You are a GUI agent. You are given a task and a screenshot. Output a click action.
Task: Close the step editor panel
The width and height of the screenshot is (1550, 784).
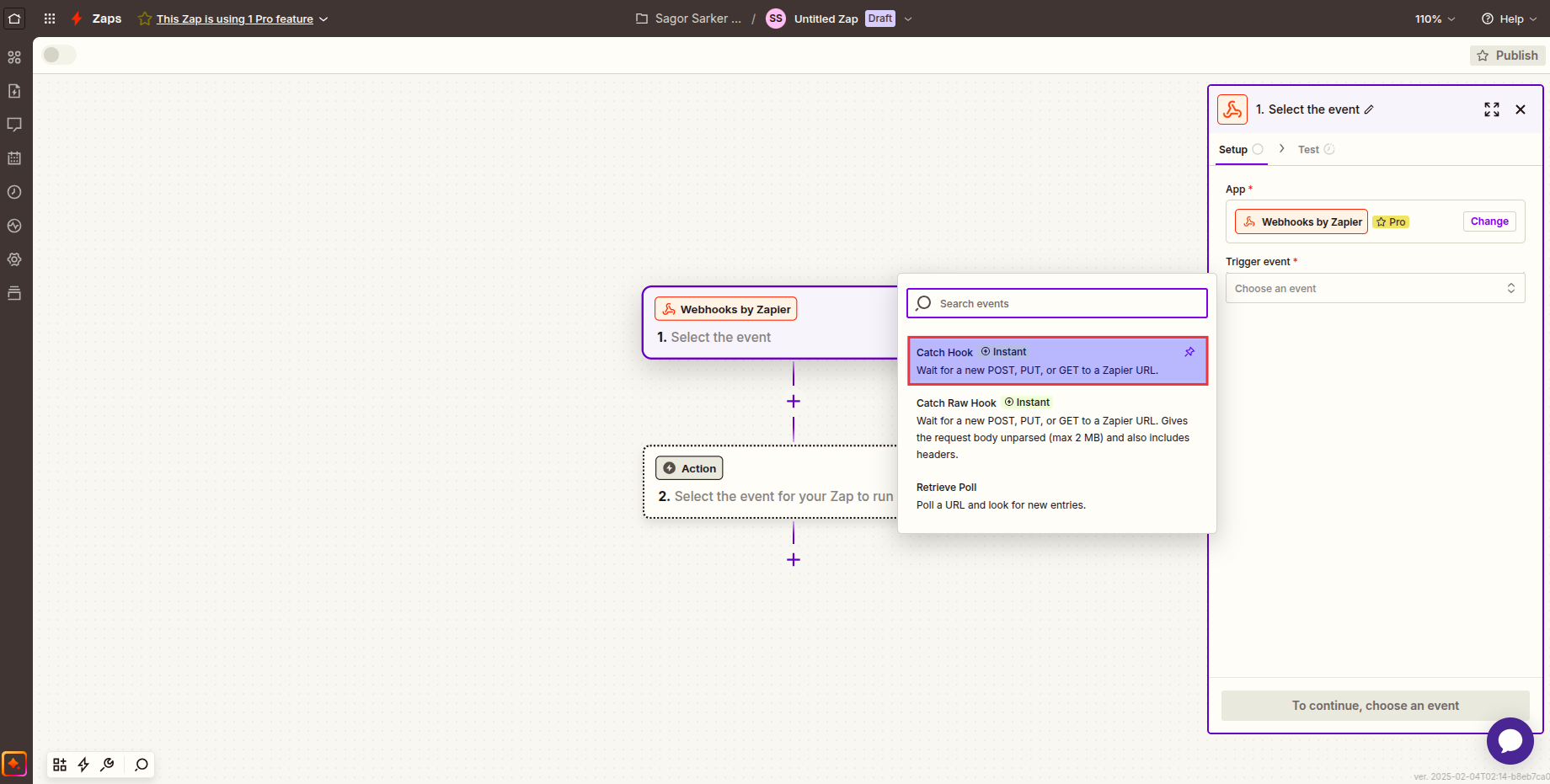(1521, 109)
